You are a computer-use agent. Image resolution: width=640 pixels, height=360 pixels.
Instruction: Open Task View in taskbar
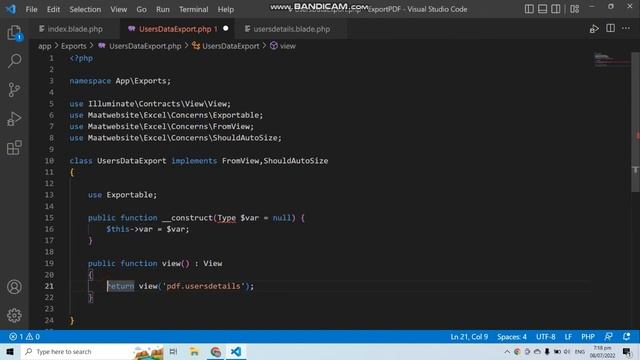173,351
